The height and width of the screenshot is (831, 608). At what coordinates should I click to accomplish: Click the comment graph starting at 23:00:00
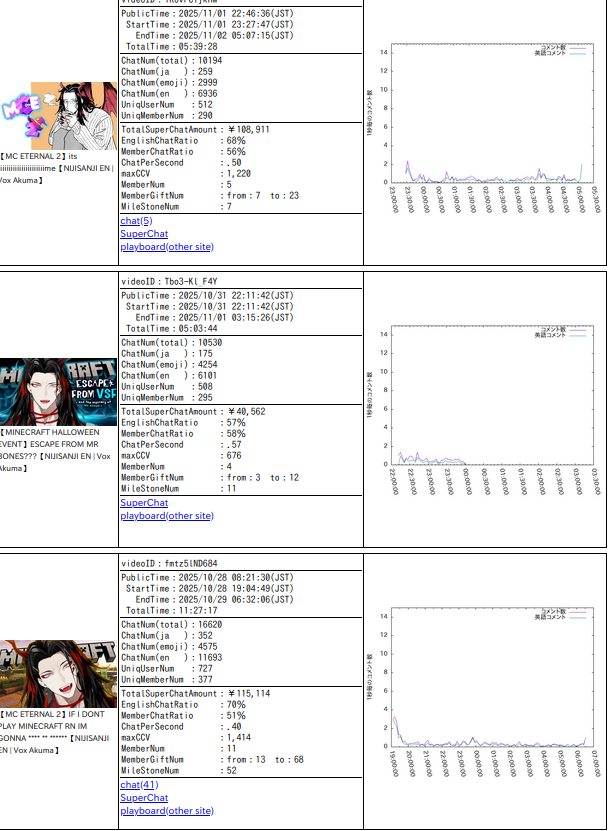pyautogui.click(x=484, y=129)
